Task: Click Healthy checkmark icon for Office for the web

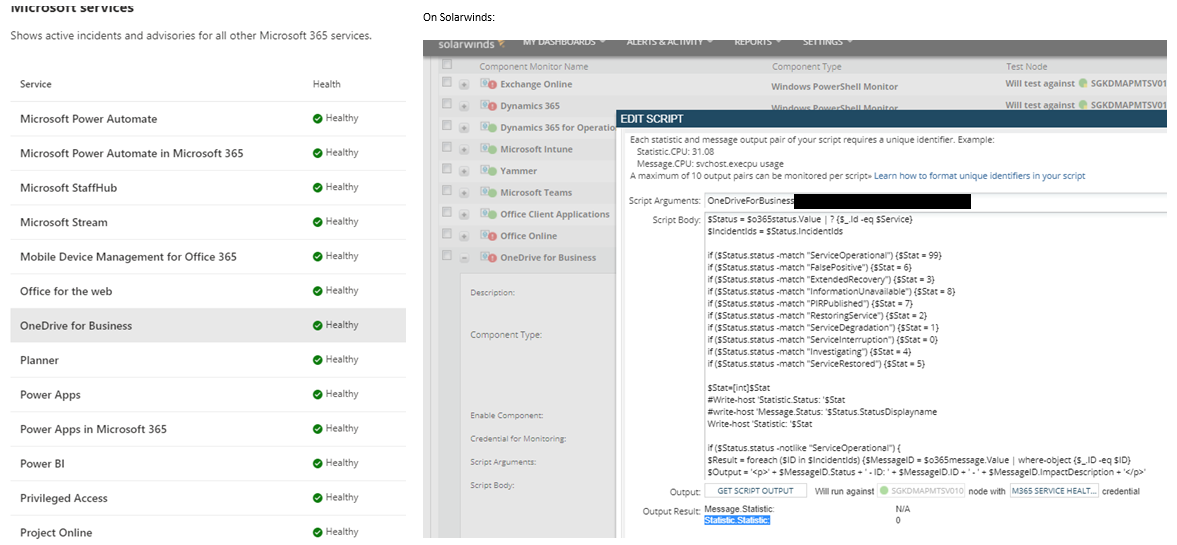Action: [318, 291]
